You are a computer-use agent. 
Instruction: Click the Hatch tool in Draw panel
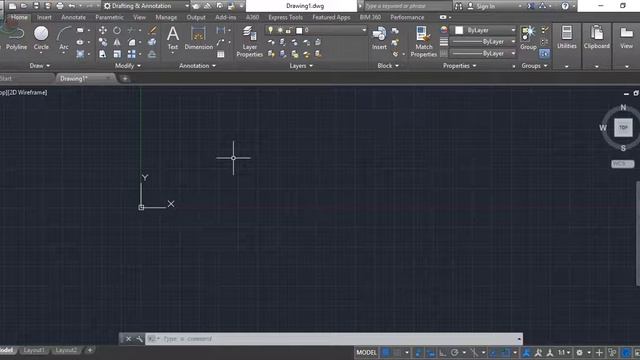pos(80,54)
